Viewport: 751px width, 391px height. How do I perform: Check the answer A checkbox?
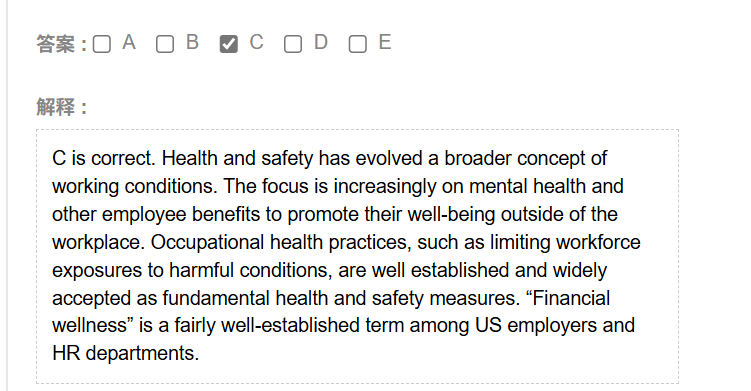click(x=102, y=44)
